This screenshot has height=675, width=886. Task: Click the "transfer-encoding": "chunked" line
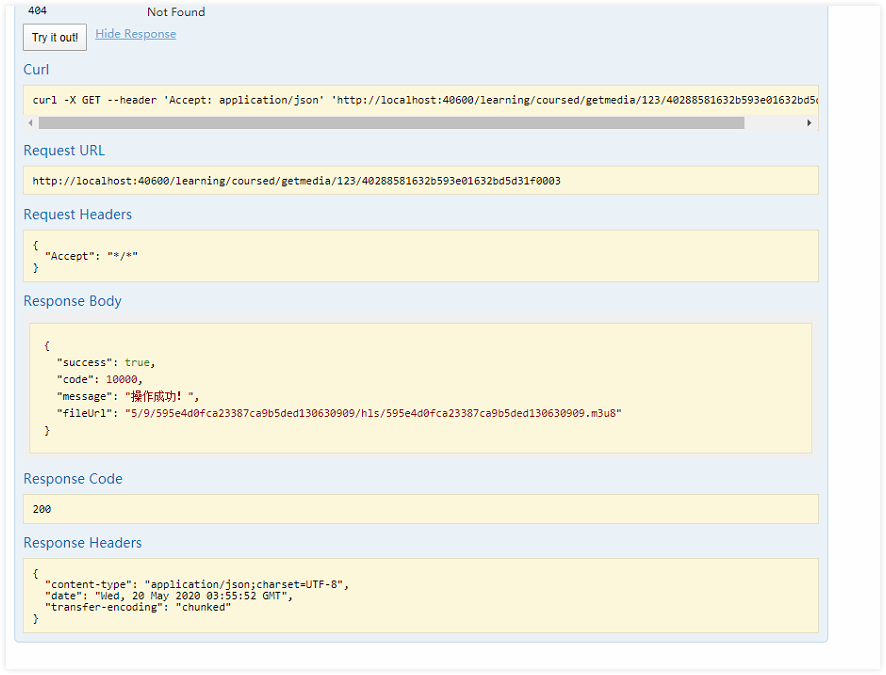pos(138,607)
